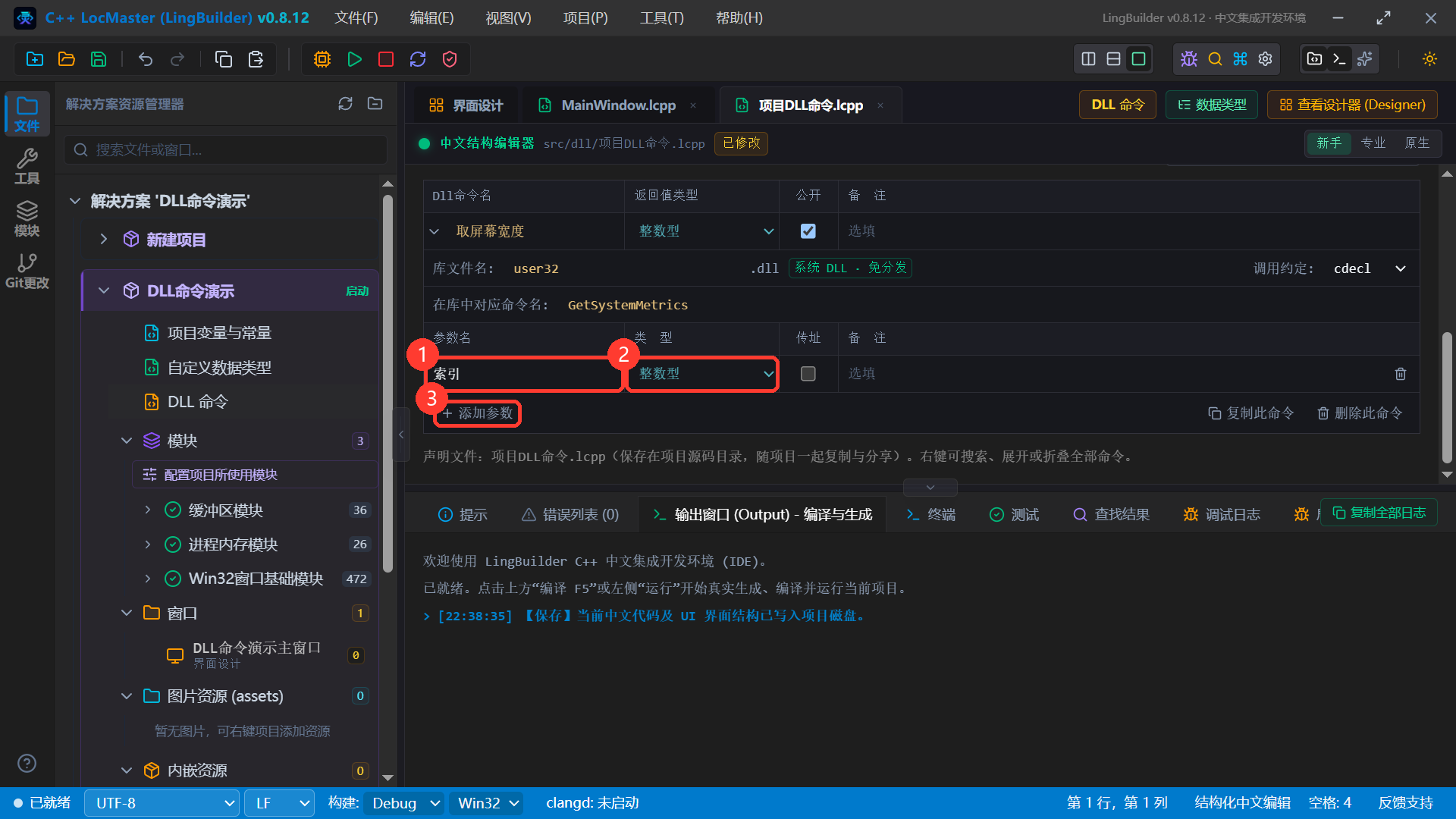This screenshot has width=1456, height=819.
Task: Click the new project toolbar icon
Action: [x=35, y=59]
